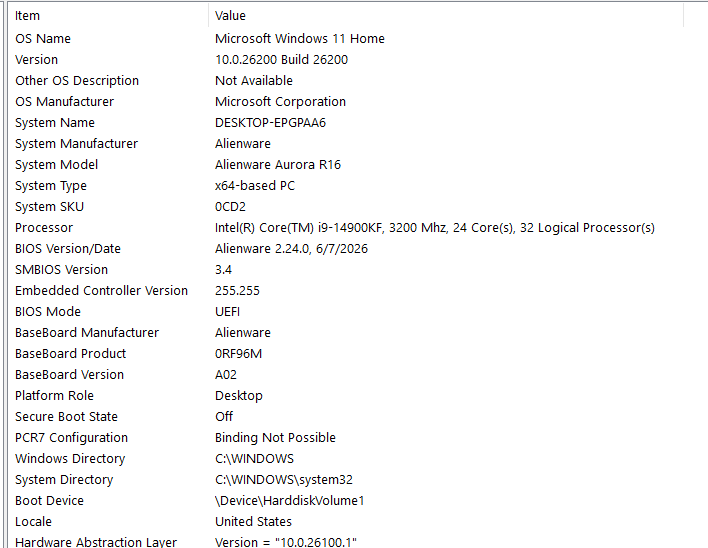
Task: Click value \Device\HarddiskVolume1
Action: (x=289, y=501)
